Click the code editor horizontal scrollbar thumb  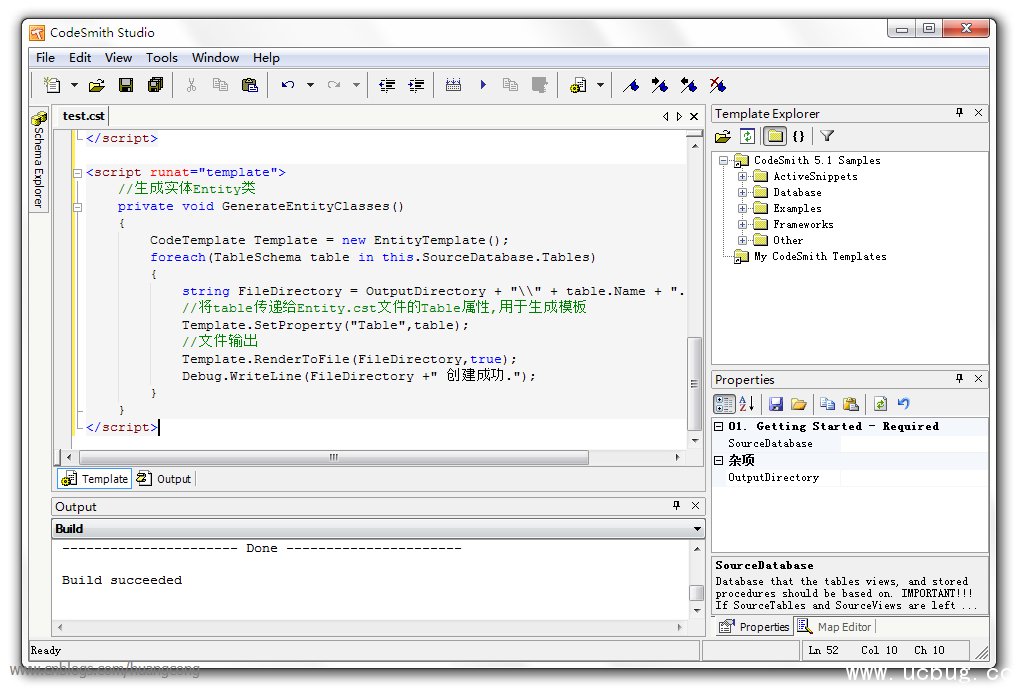coord(334,457)
